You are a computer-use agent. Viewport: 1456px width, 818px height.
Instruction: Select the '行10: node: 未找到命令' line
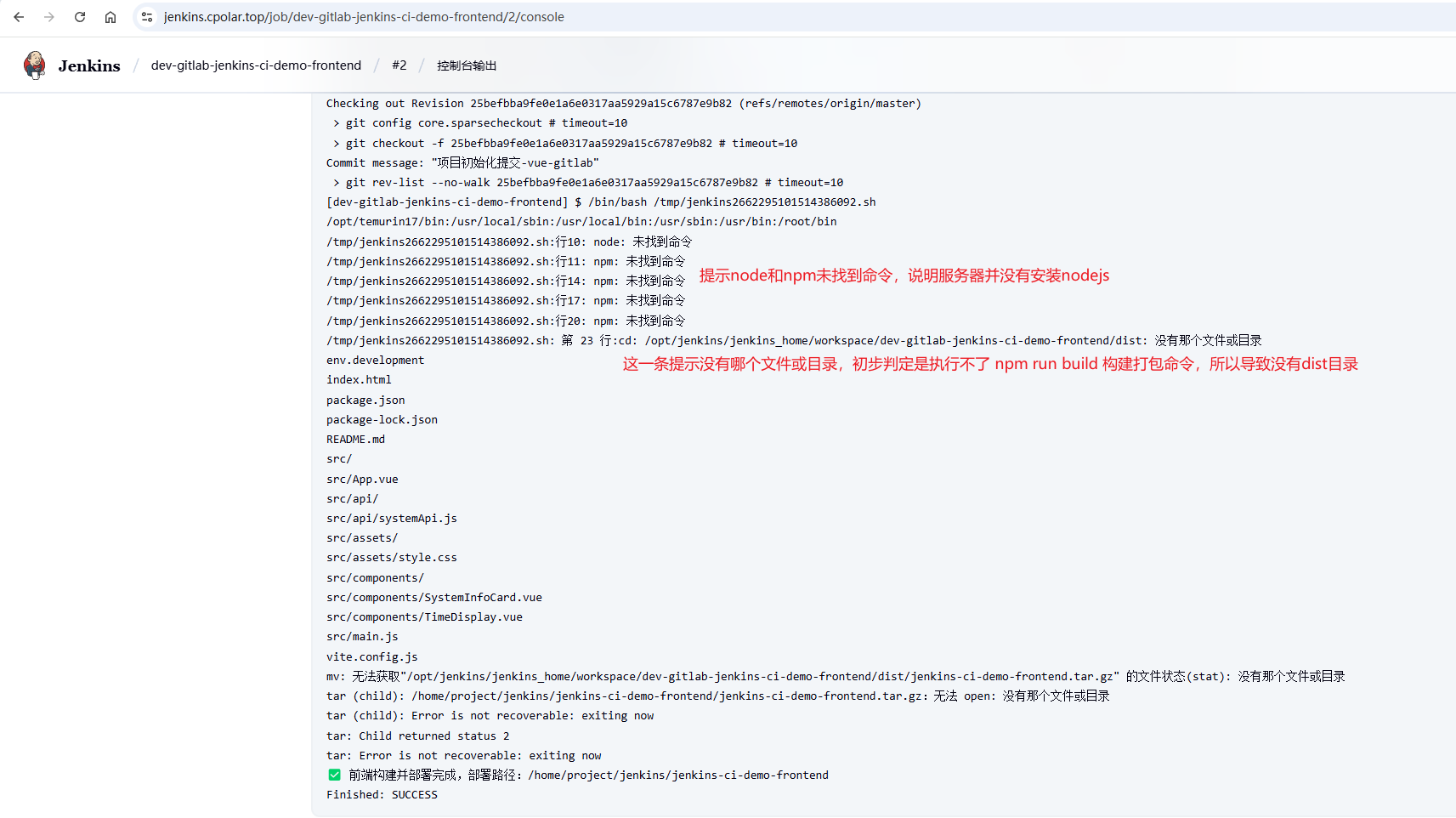click(x=509, y=242)
